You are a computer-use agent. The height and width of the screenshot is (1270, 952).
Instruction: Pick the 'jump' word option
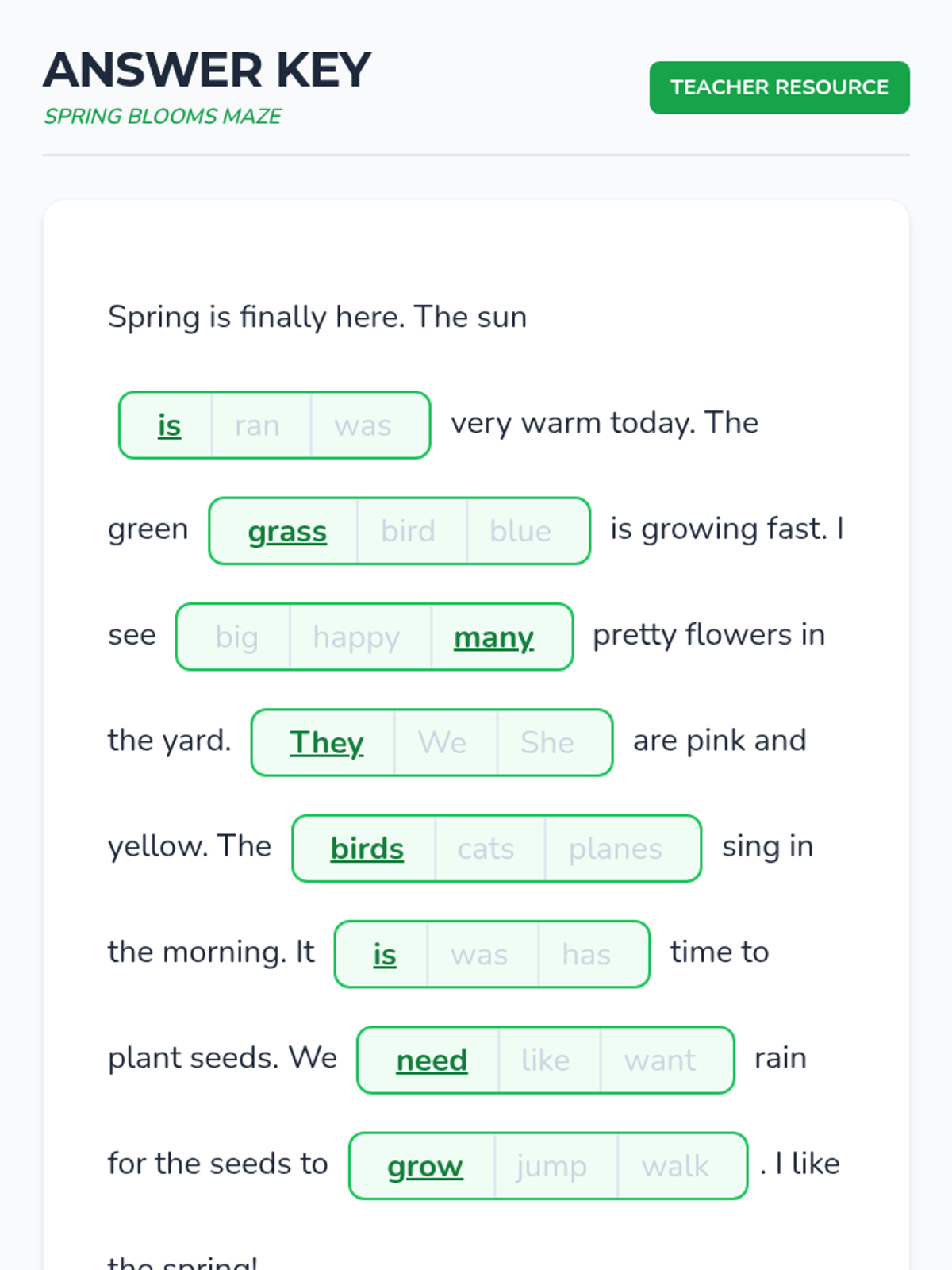point(551,1165)
